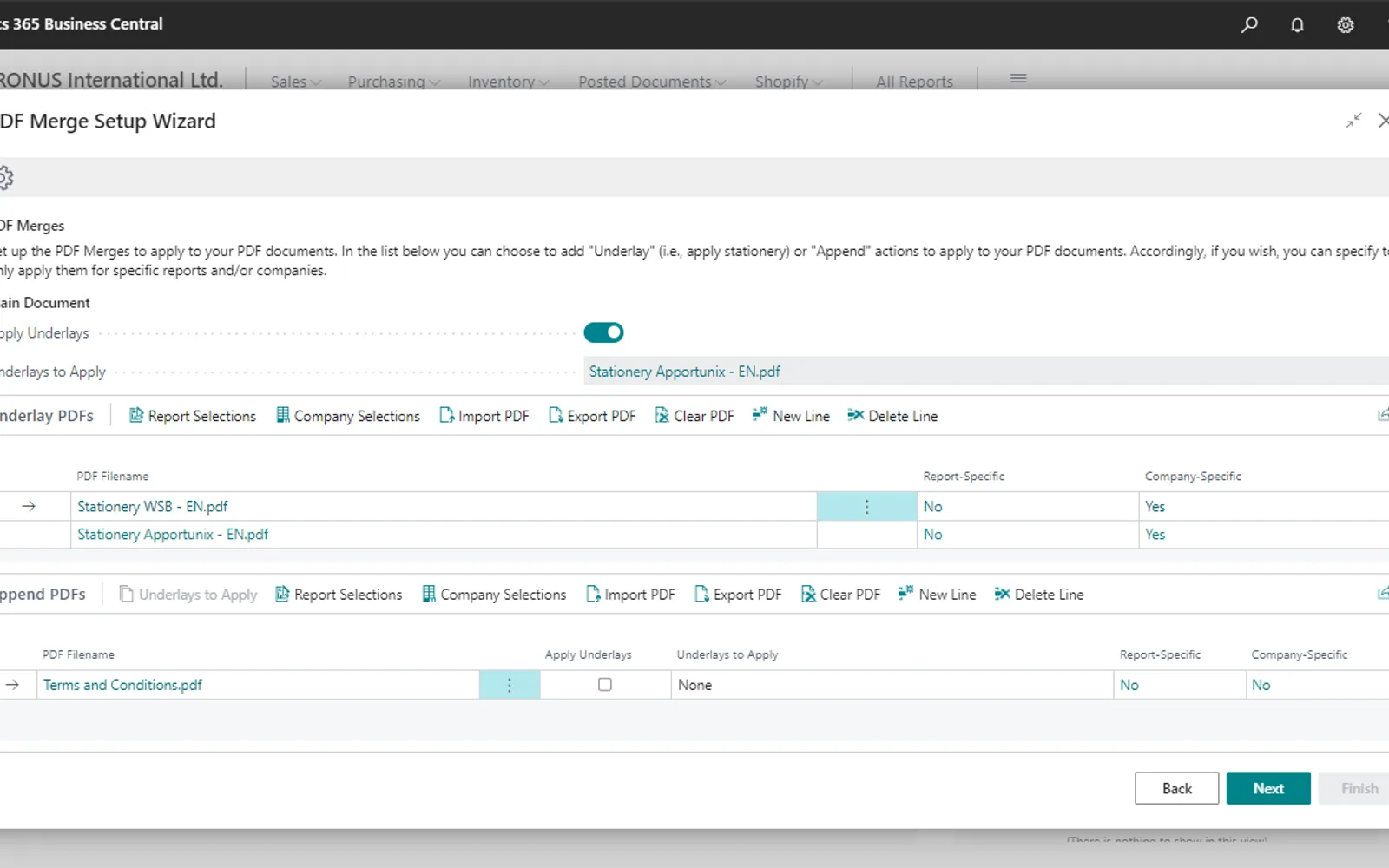
Task: Check Apply Underlays for Terms and Conditions.pdf
Action: click(x=605, y=685)
